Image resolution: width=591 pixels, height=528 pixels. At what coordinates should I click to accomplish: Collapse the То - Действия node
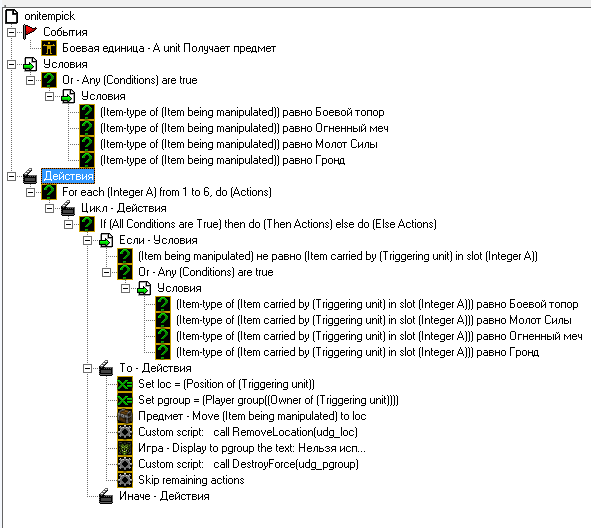87,368
